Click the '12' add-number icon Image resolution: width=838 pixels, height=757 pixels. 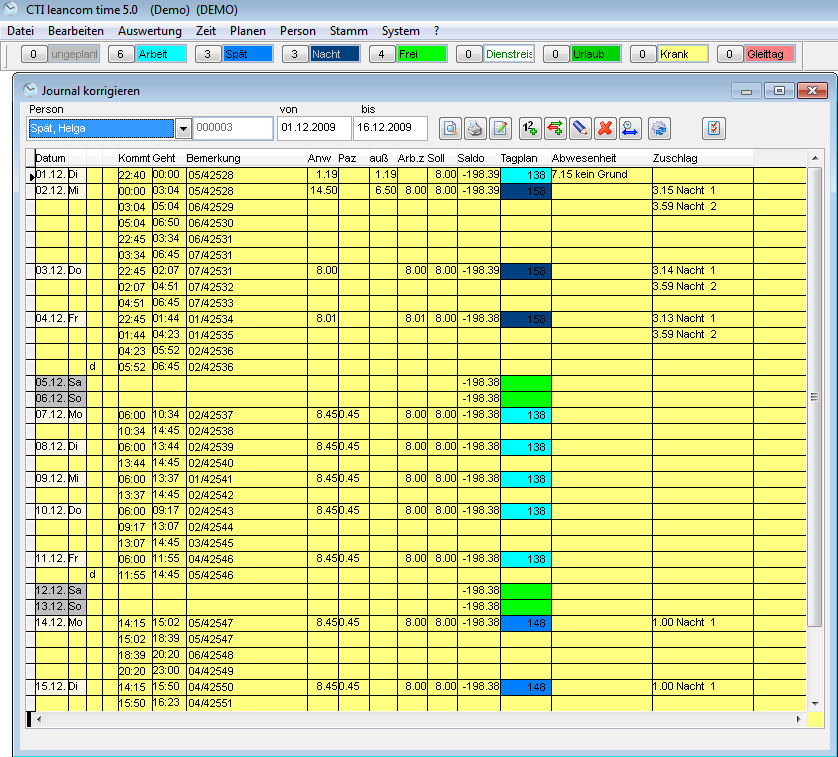(530, 128)
